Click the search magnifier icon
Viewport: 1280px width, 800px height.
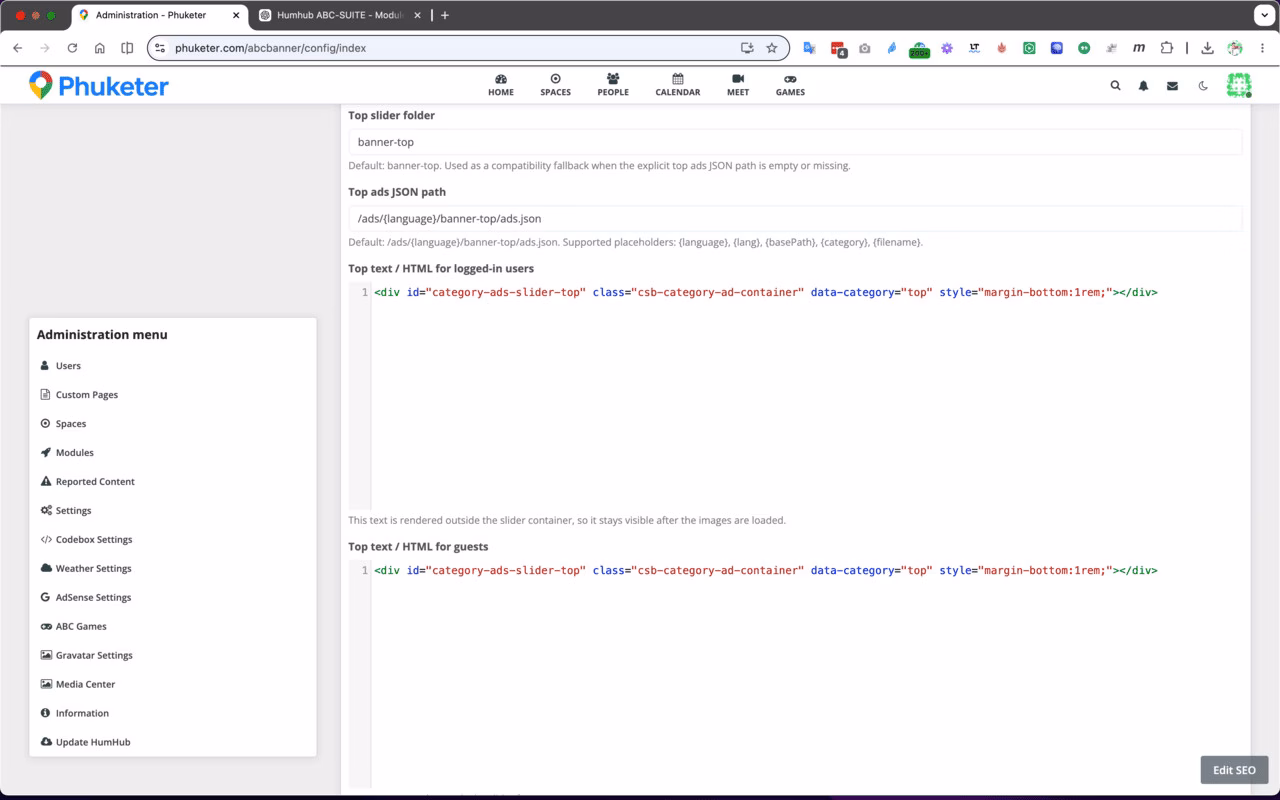point(1116,86)
